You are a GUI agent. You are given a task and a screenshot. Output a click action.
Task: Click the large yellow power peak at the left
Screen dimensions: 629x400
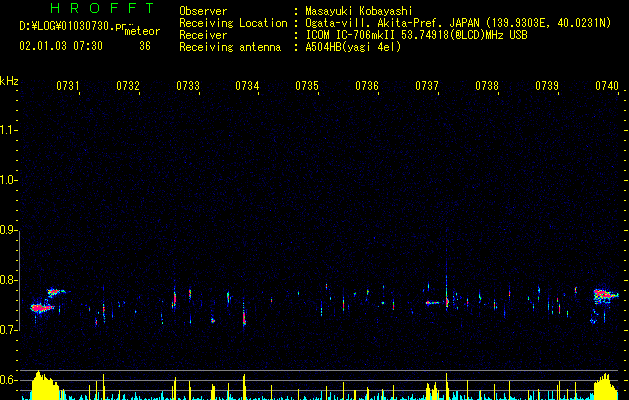[45, 386]
